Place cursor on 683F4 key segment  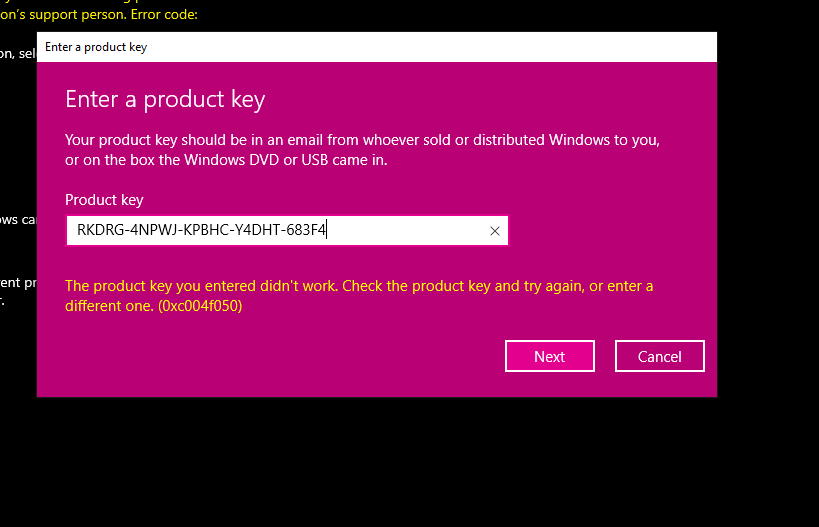306,231
